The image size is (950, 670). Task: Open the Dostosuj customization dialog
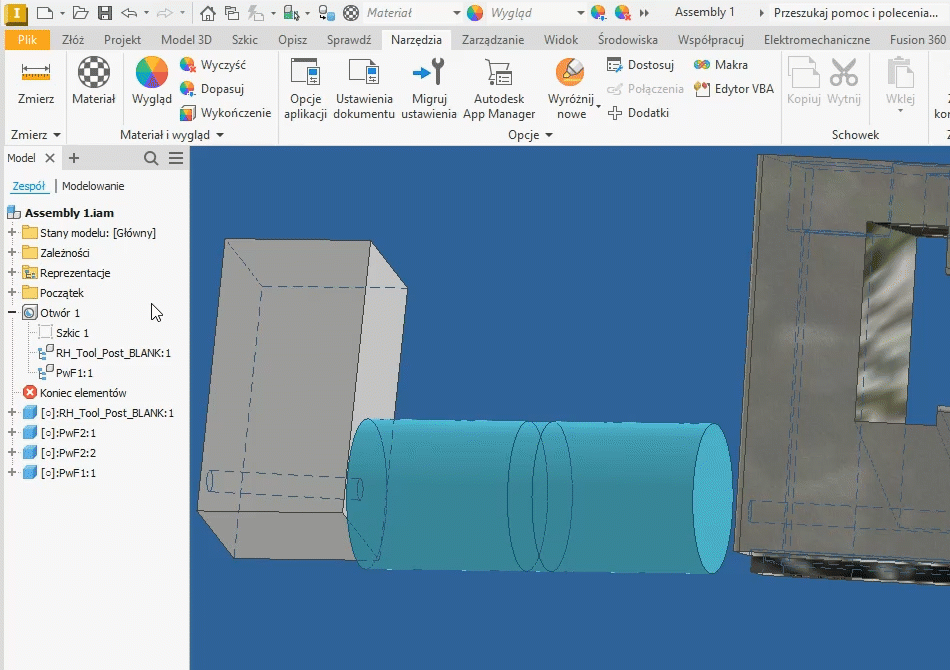640,64
